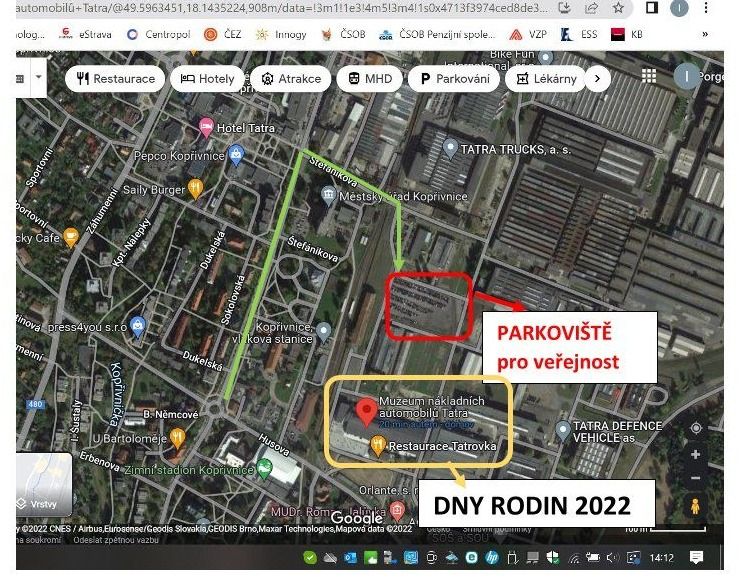Center map on my location

pos(696,428)
